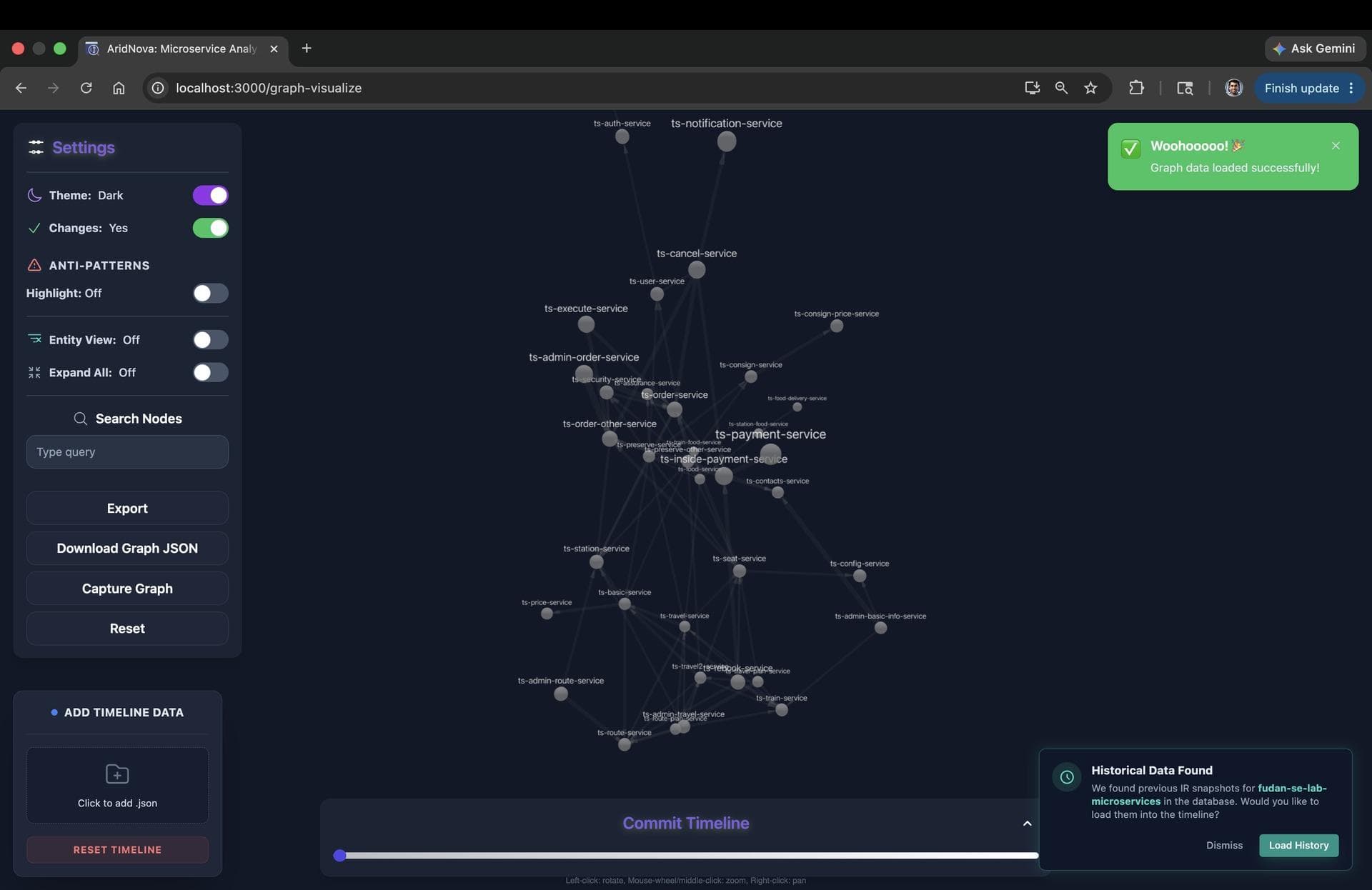Turn off the Changes toggle
The width and height of the screenshot is (1372, 890).
[210, 228]
